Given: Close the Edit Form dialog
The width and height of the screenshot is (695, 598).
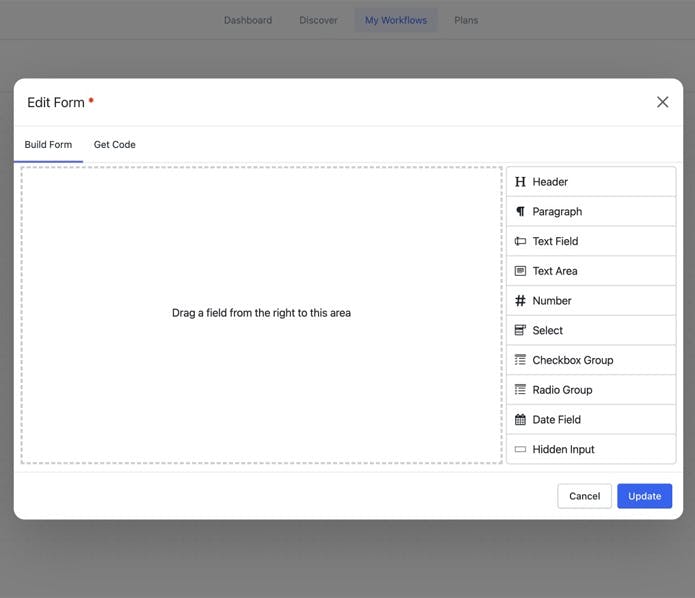Looking at the screenshot, I should click(662, 102).
